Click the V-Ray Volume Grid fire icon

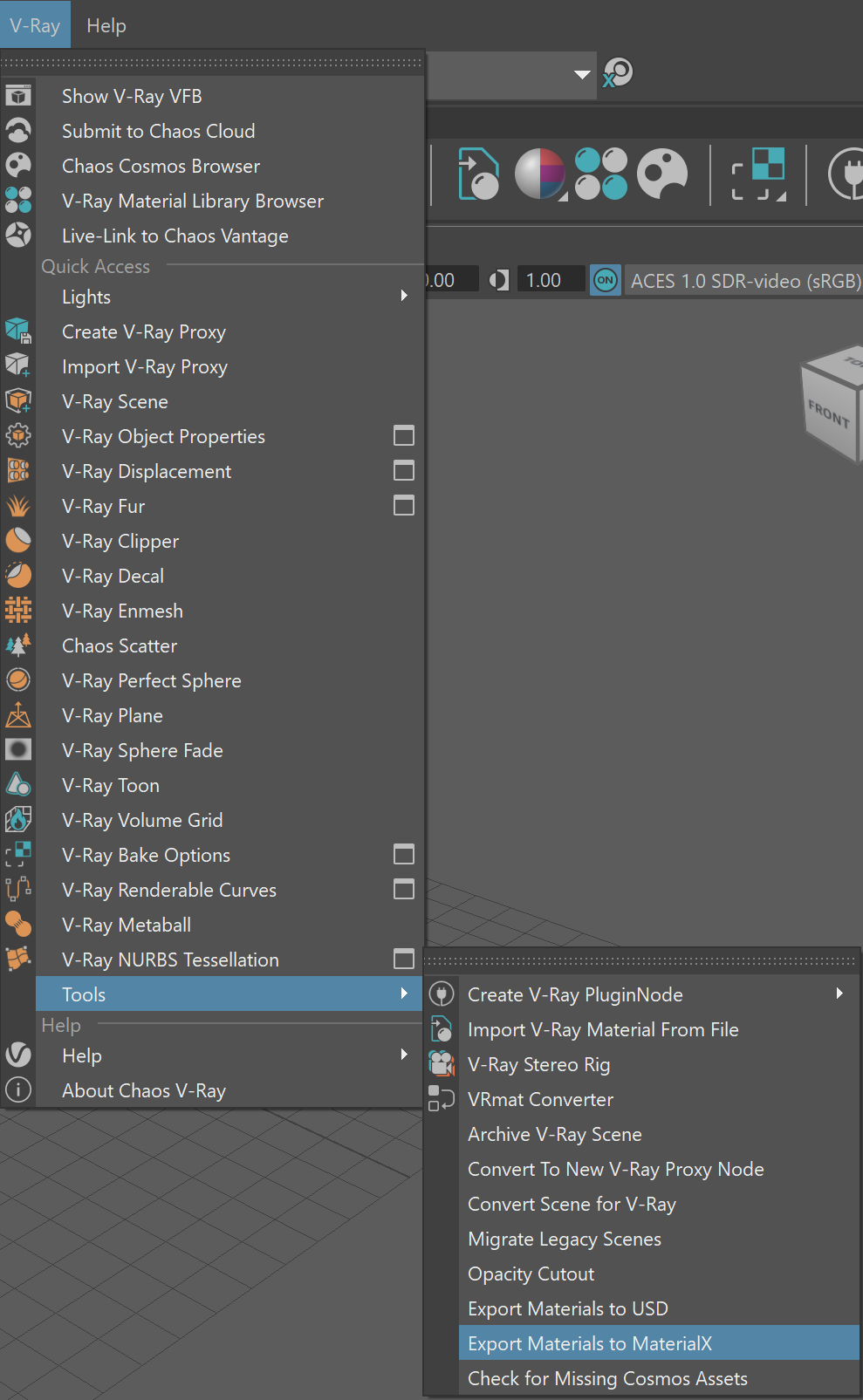click(18, 819)
